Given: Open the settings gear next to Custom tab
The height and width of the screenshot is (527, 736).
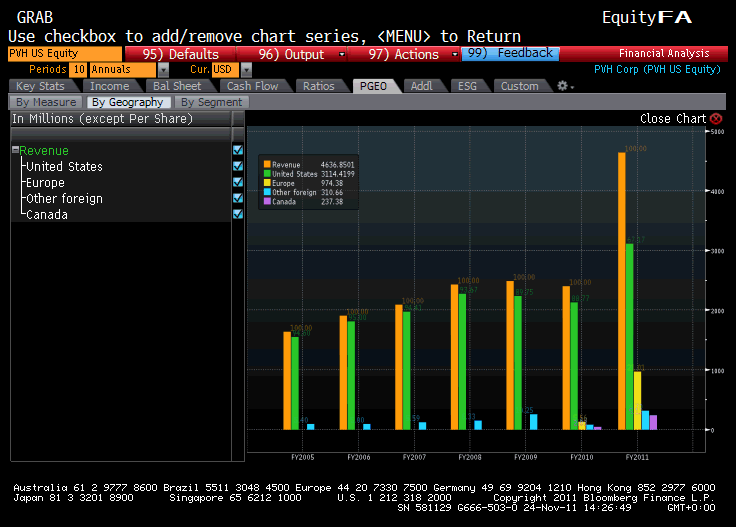Looking at the screenshot, I should pos(562,86).
